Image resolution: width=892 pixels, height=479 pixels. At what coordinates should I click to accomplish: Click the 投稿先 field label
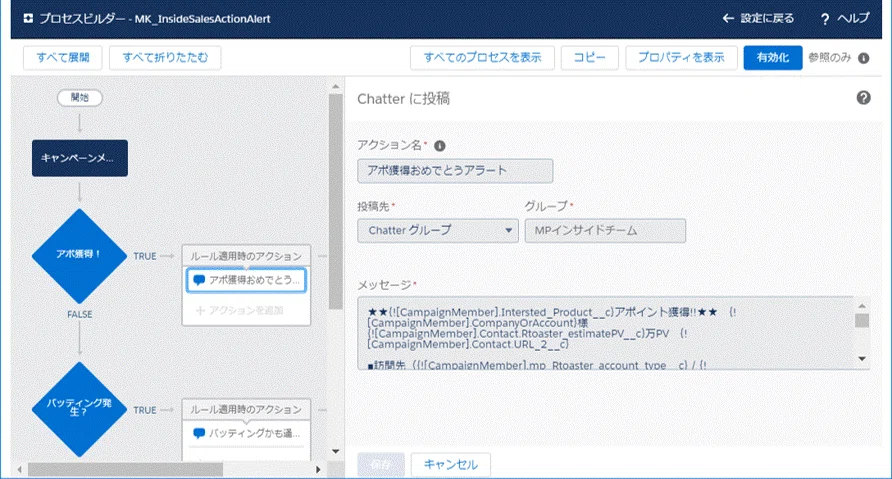pos(373,207)
